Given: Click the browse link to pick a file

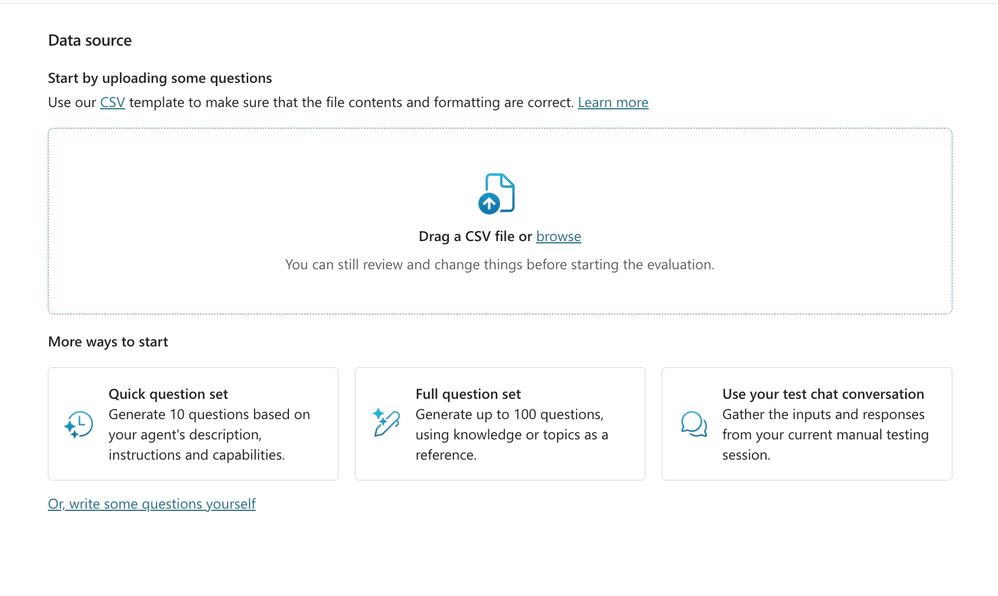Looking at the screenshot, I should 558,236.
